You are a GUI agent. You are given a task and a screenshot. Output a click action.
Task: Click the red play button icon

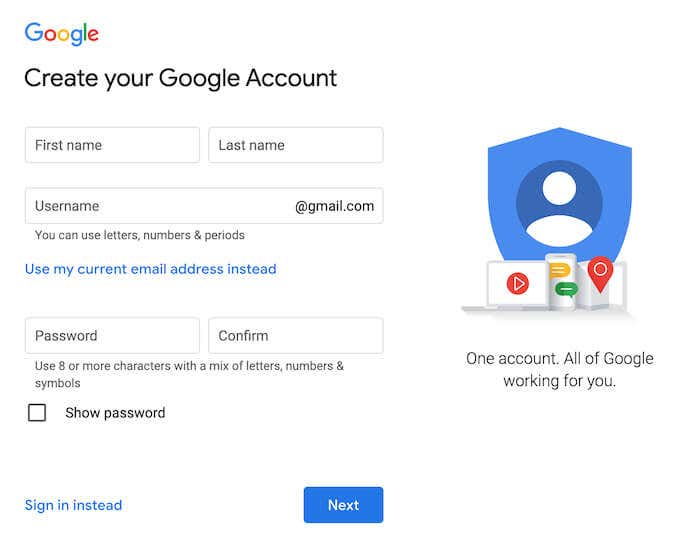tap(517, 283)
